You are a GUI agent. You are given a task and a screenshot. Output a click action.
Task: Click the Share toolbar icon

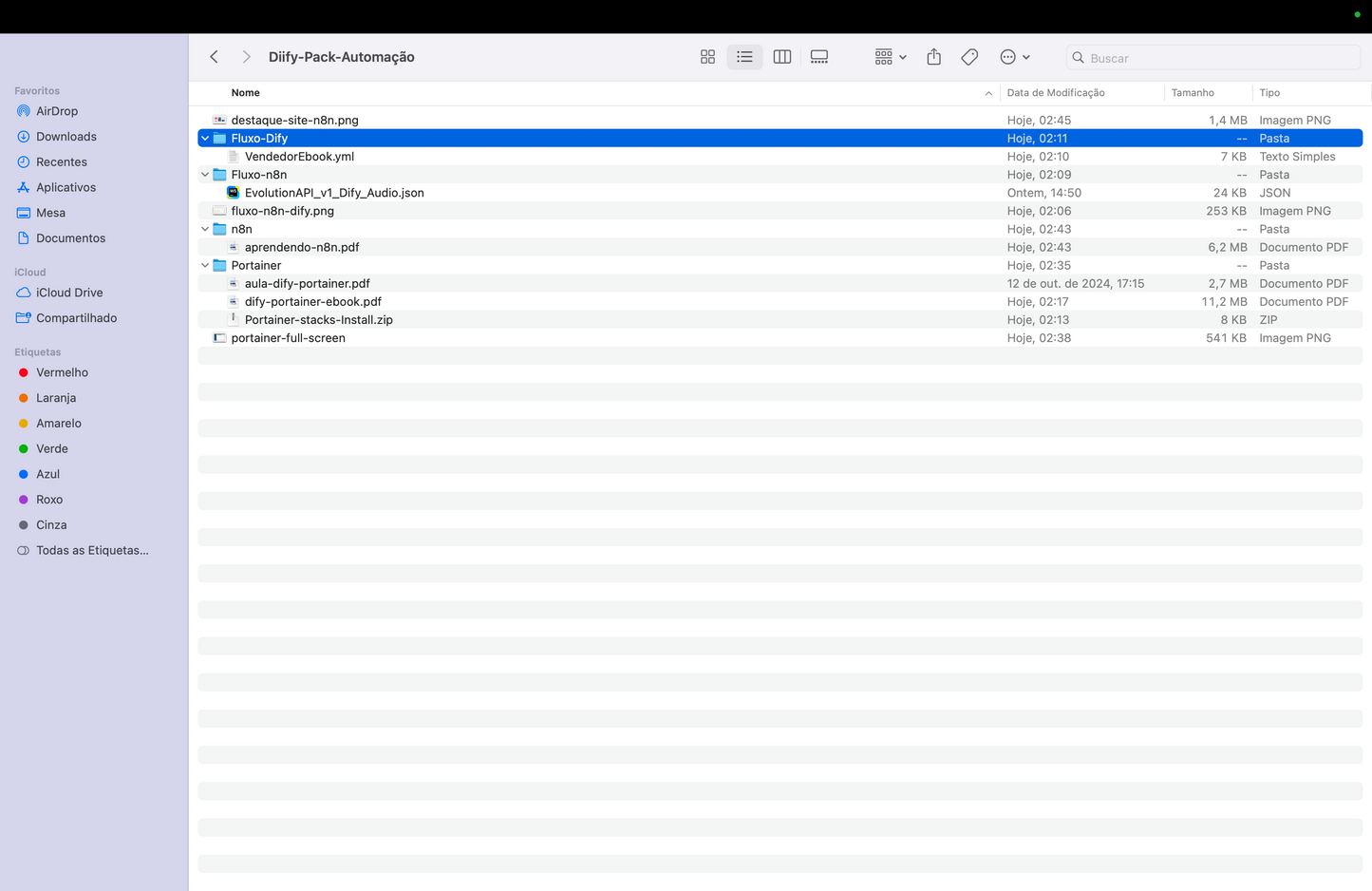(x=933, y=57)
